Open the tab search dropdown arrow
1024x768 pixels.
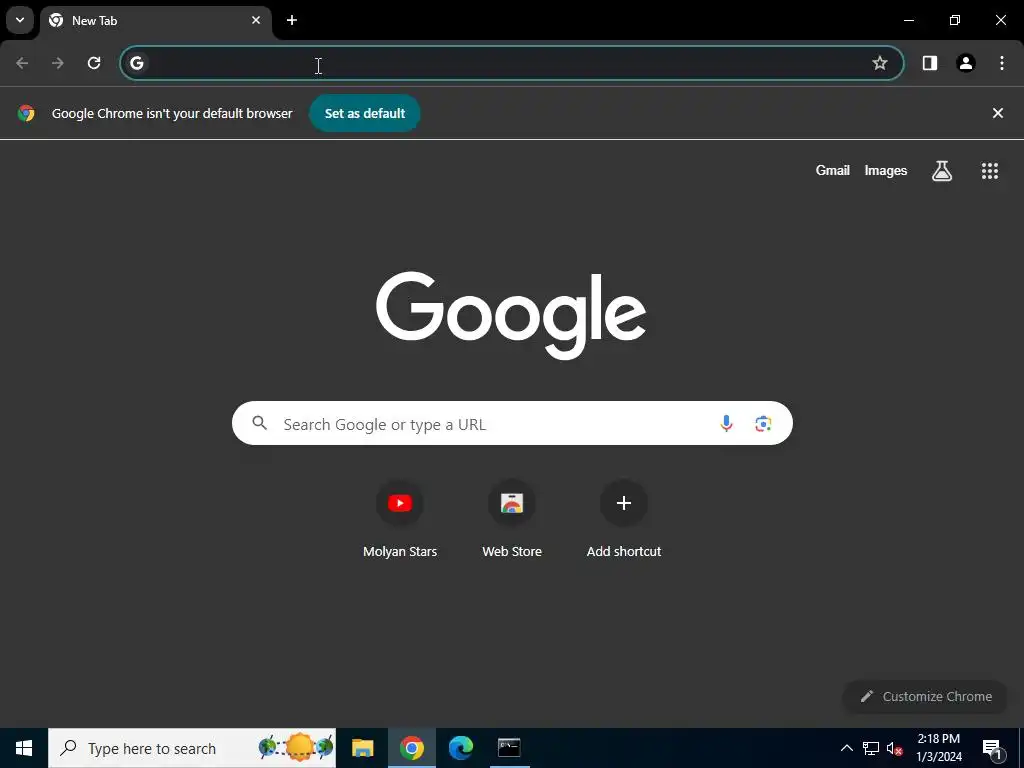[20, 20]
